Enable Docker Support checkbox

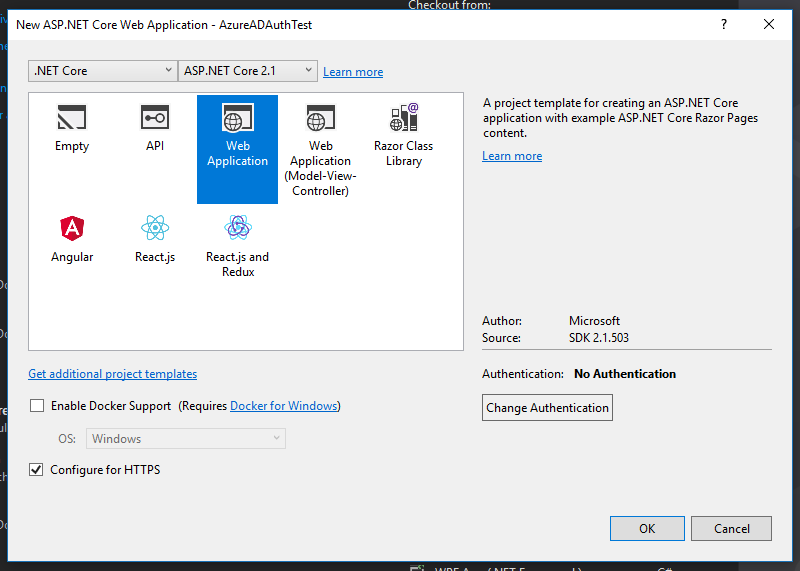[37, 406]
